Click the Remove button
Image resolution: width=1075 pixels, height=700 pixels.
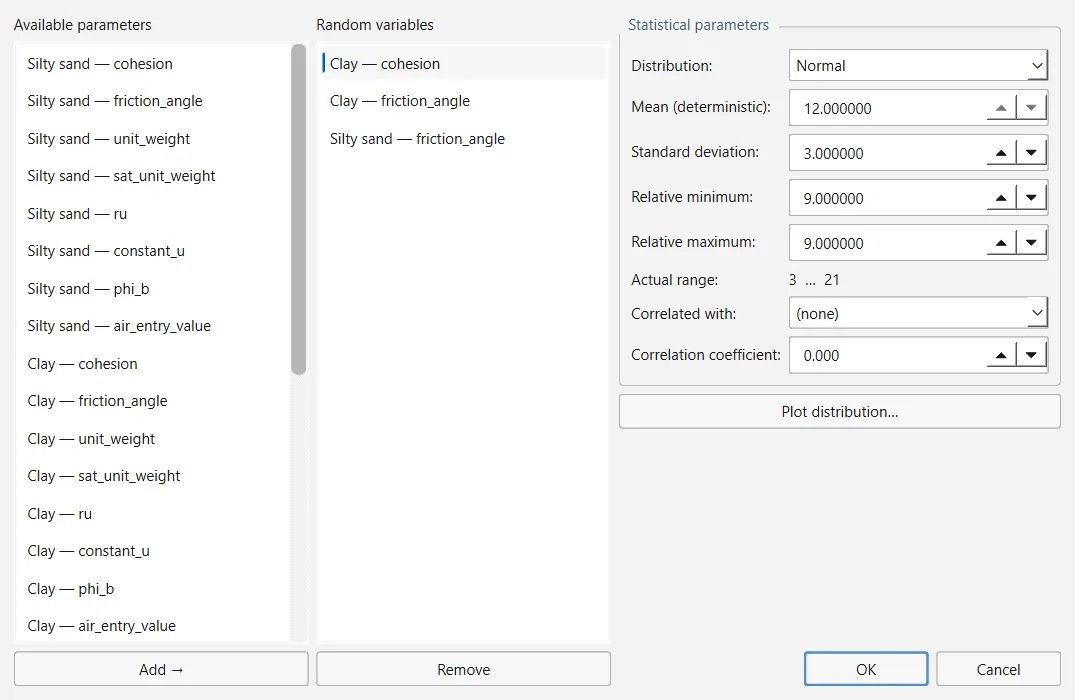[463, 669]
